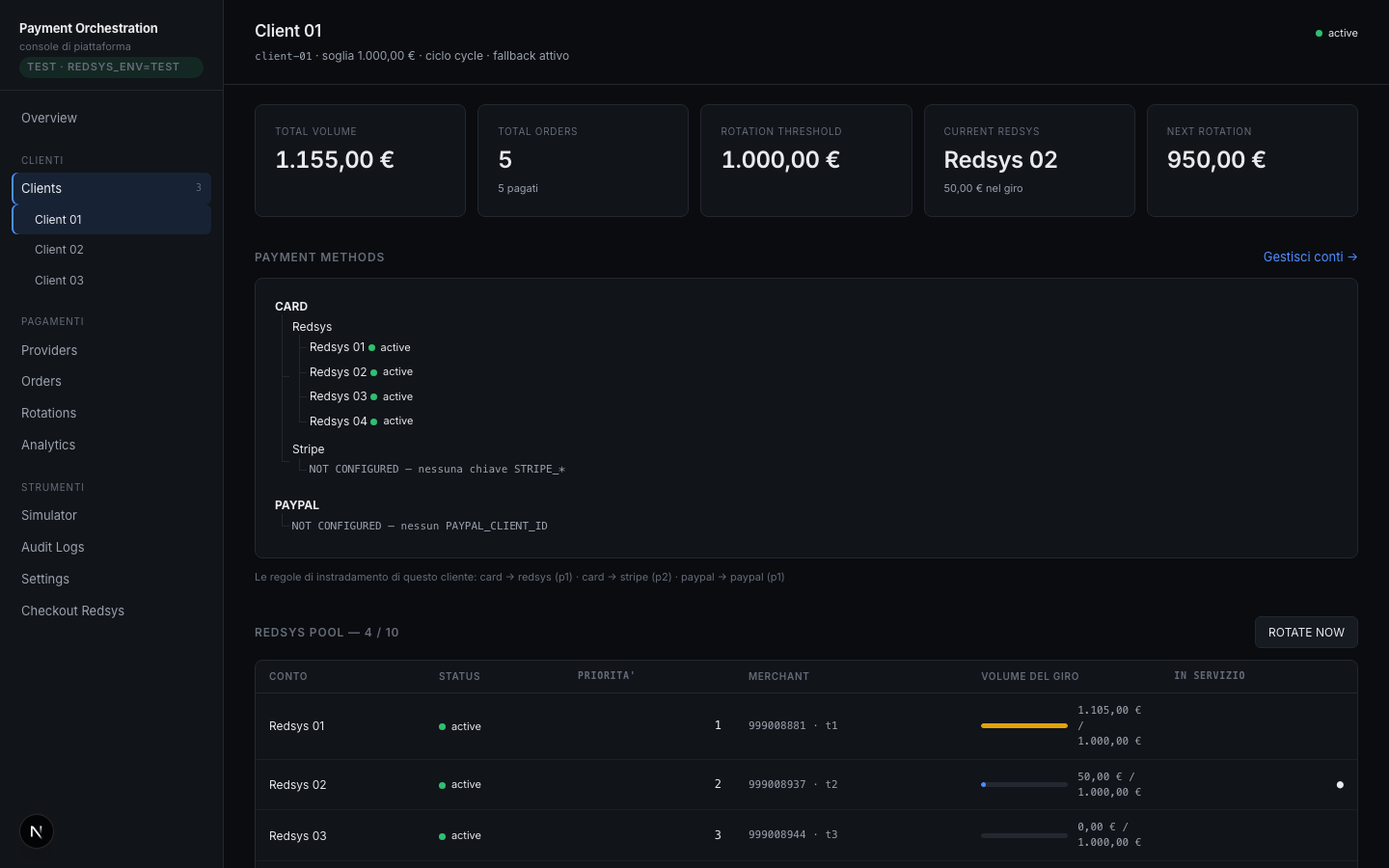Screen dimensions: 1389x868
Task: Click the Rotation Threshold card
Action: [806, 160]
